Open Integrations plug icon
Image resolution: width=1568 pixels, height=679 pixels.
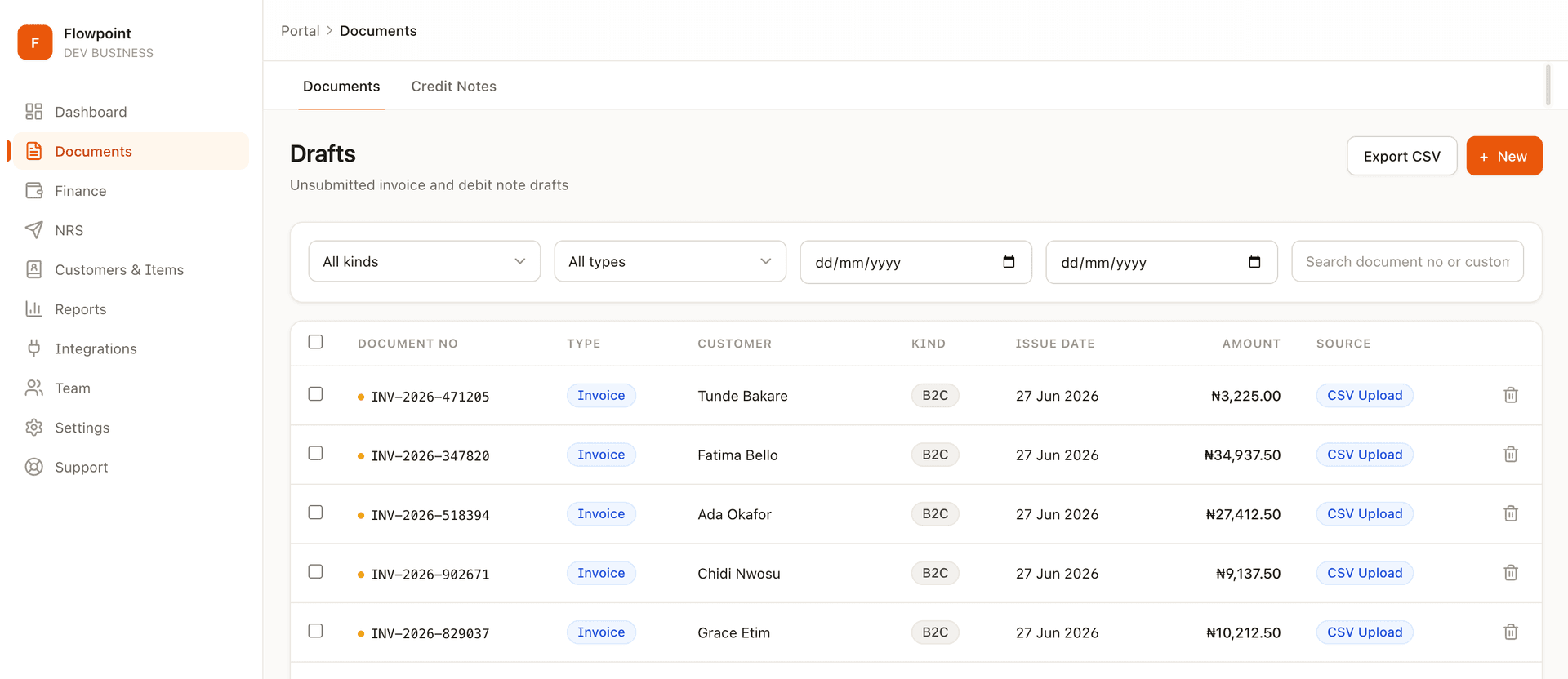click(33, 348)
